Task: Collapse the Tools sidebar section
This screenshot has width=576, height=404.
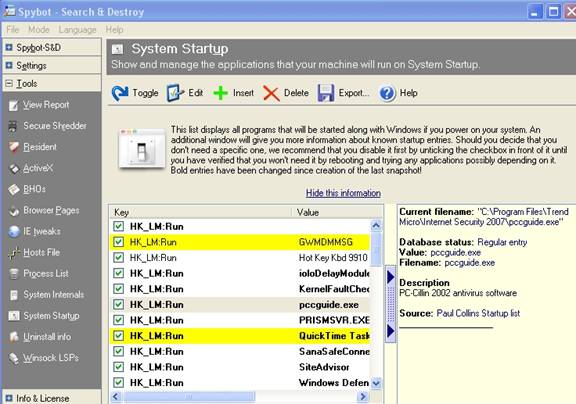Action: [x=9, y=83]
